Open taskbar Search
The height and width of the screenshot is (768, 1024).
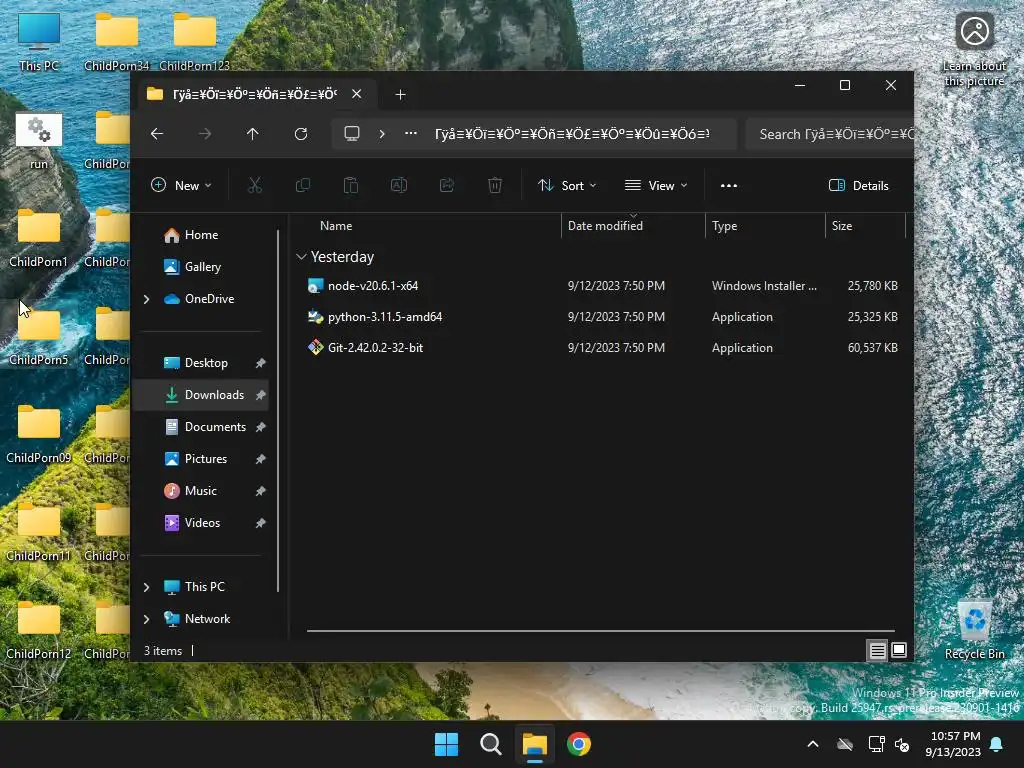coord(490,744)
